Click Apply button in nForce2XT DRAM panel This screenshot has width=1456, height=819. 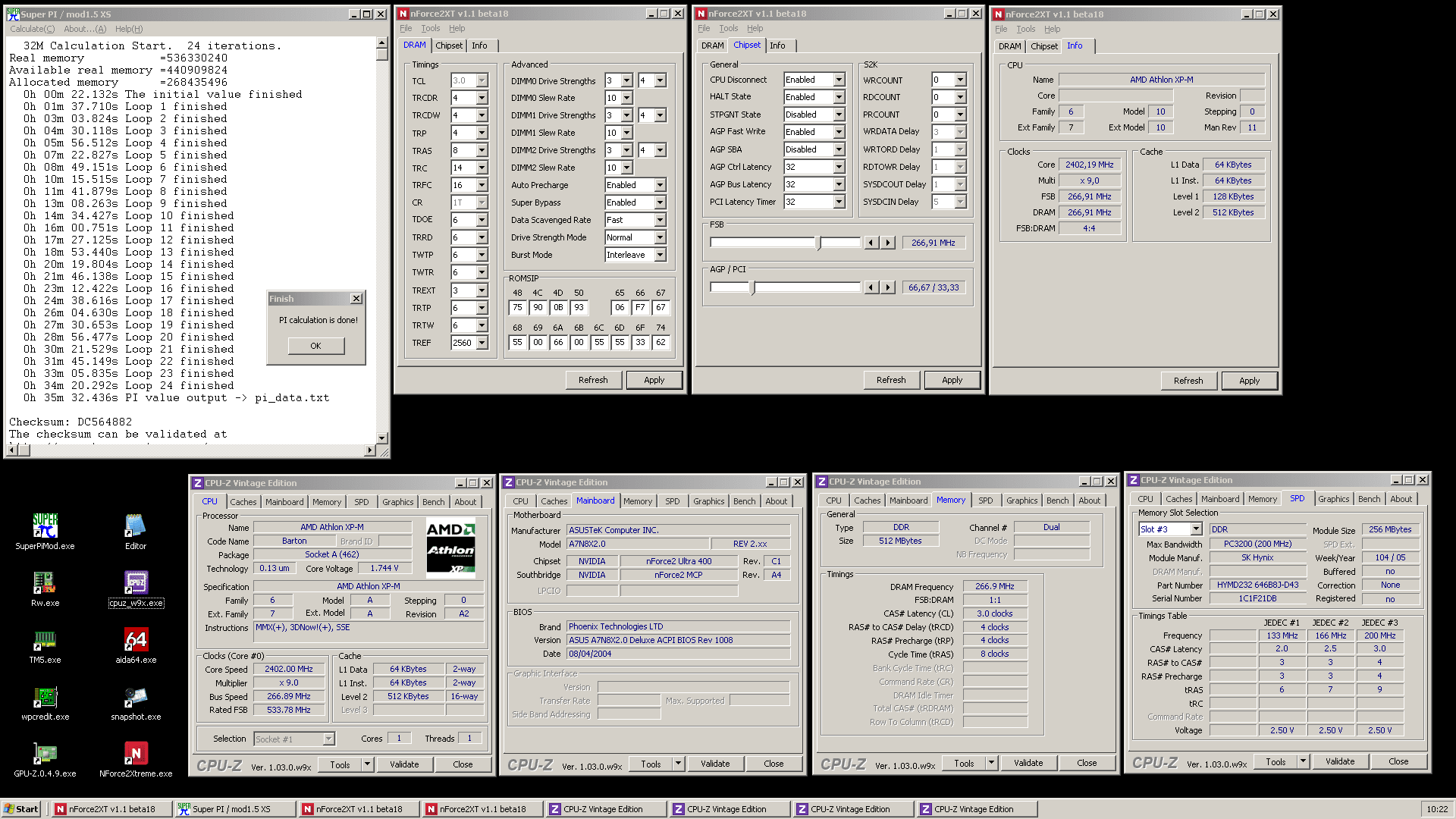[654, 379]
